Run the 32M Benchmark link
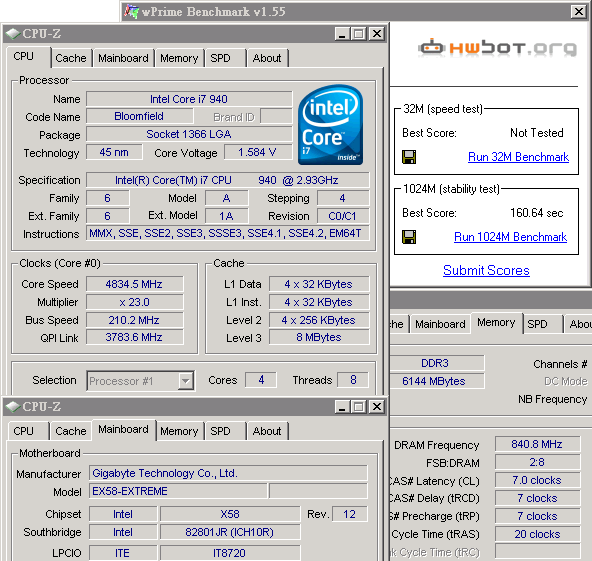 click(x=518, y=157)
